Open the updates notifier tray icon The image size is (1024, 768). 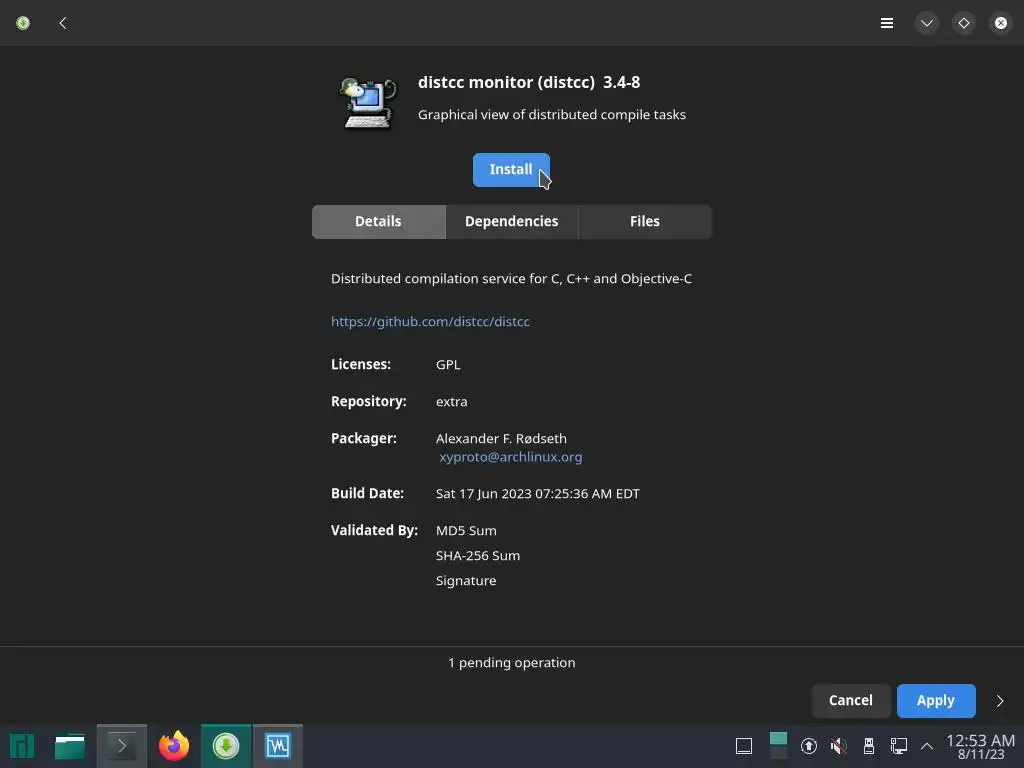[x=808, y=746]
